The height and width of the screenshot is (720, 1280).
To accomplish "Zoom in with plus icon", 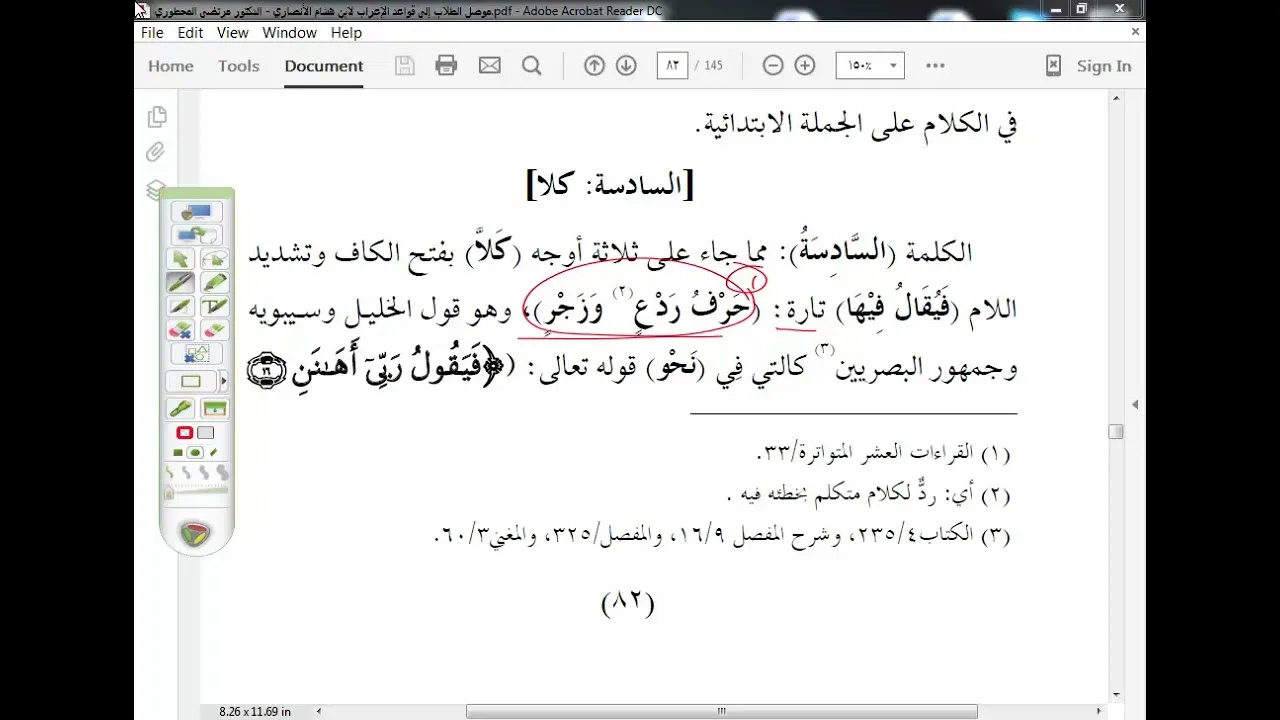I will tap(805, 66).
